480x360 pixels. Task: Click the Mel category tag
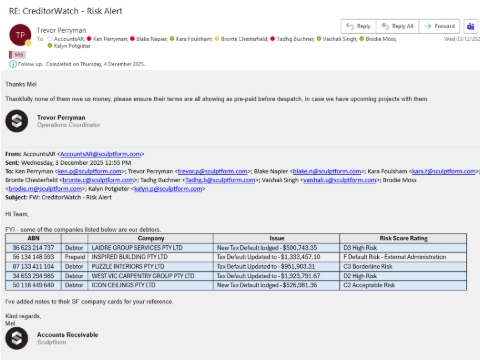pyautogui.click(x=17, y=55)
